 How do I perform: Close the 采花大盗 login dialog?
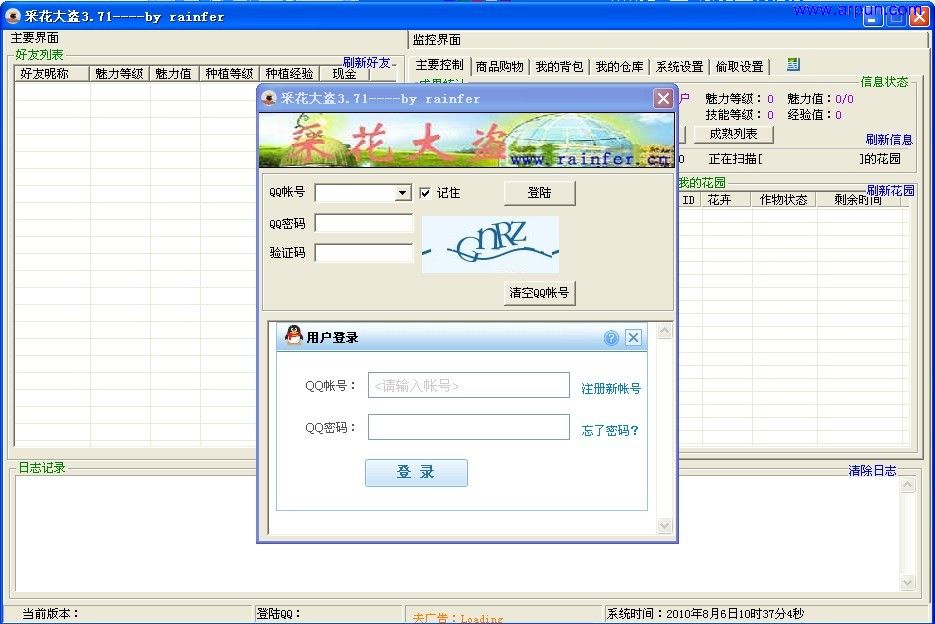click(x=663, y=98)
